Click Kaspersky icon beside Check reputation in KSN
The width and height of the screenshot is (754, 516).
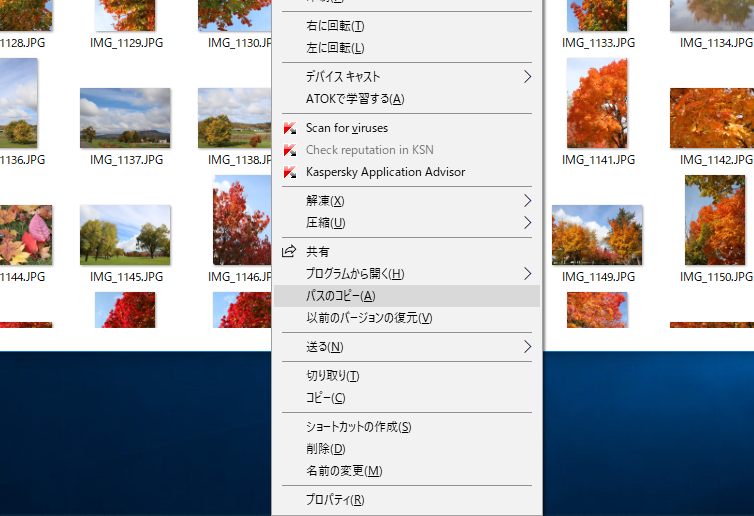tap(290, 150)
